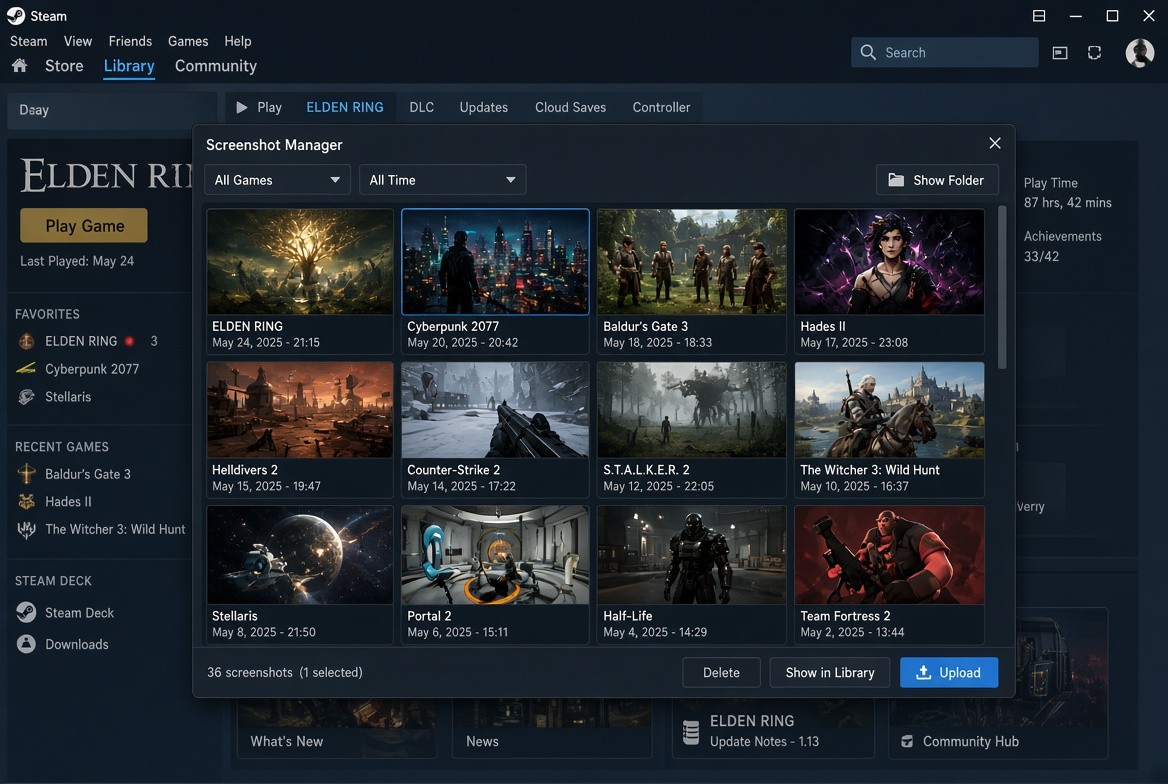The height and width of the screenshot is (784, 1168).
Task: Click the Baldur's Gate 3 icon in Recent Games
Action: [27, 474]
